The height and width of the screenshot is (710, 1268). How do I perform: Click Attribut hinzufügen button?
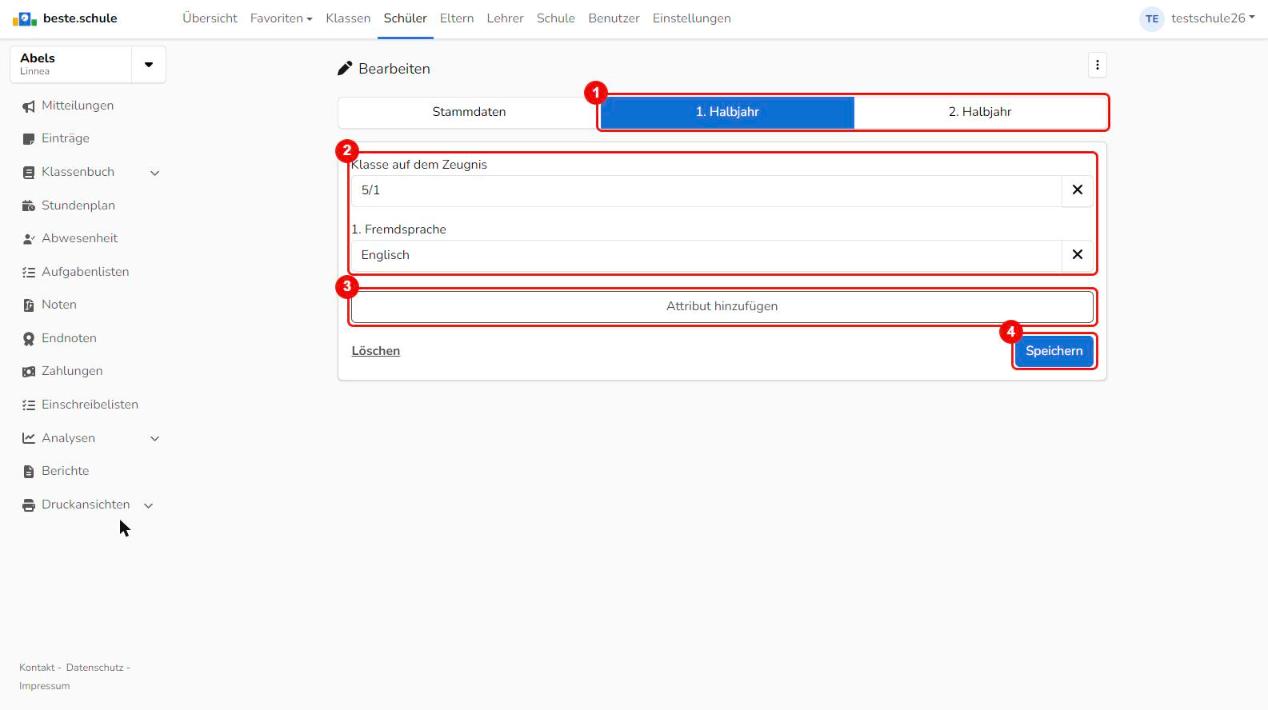[x=722, y=307]
